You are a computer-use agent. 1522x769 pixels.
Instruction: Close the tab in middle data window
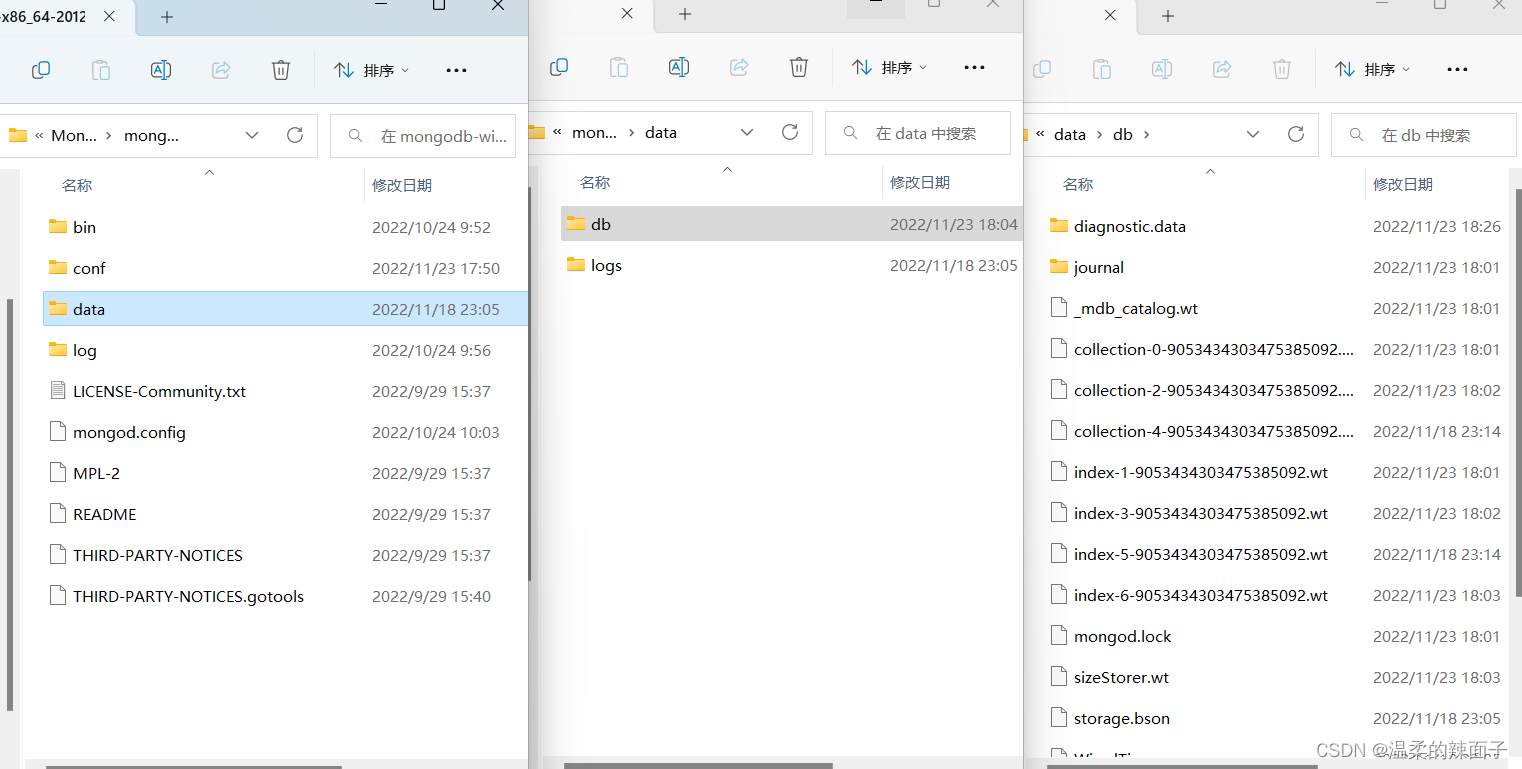[x=627, y=13]
